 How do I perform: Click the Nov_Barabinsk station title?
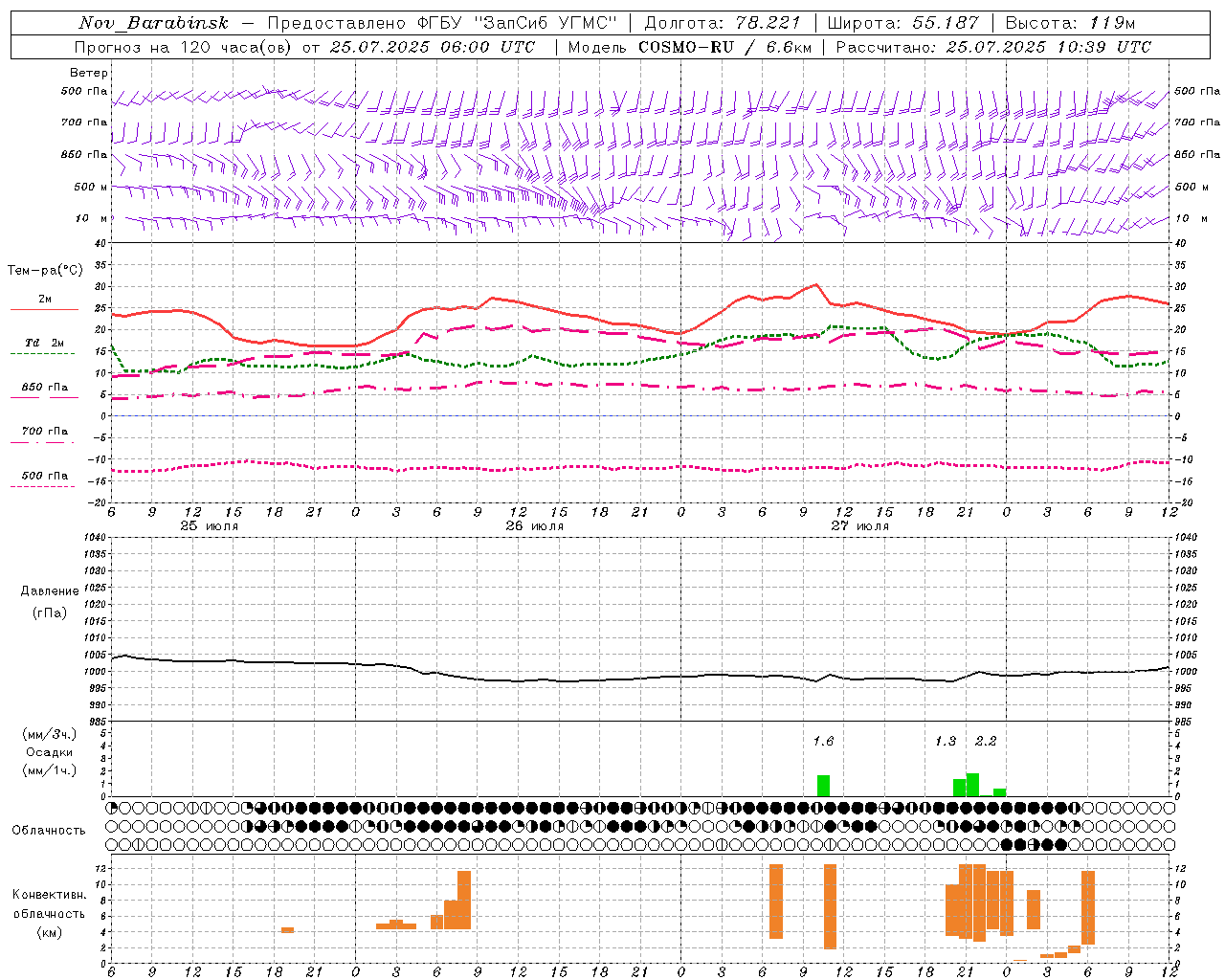tap(153, 23)
